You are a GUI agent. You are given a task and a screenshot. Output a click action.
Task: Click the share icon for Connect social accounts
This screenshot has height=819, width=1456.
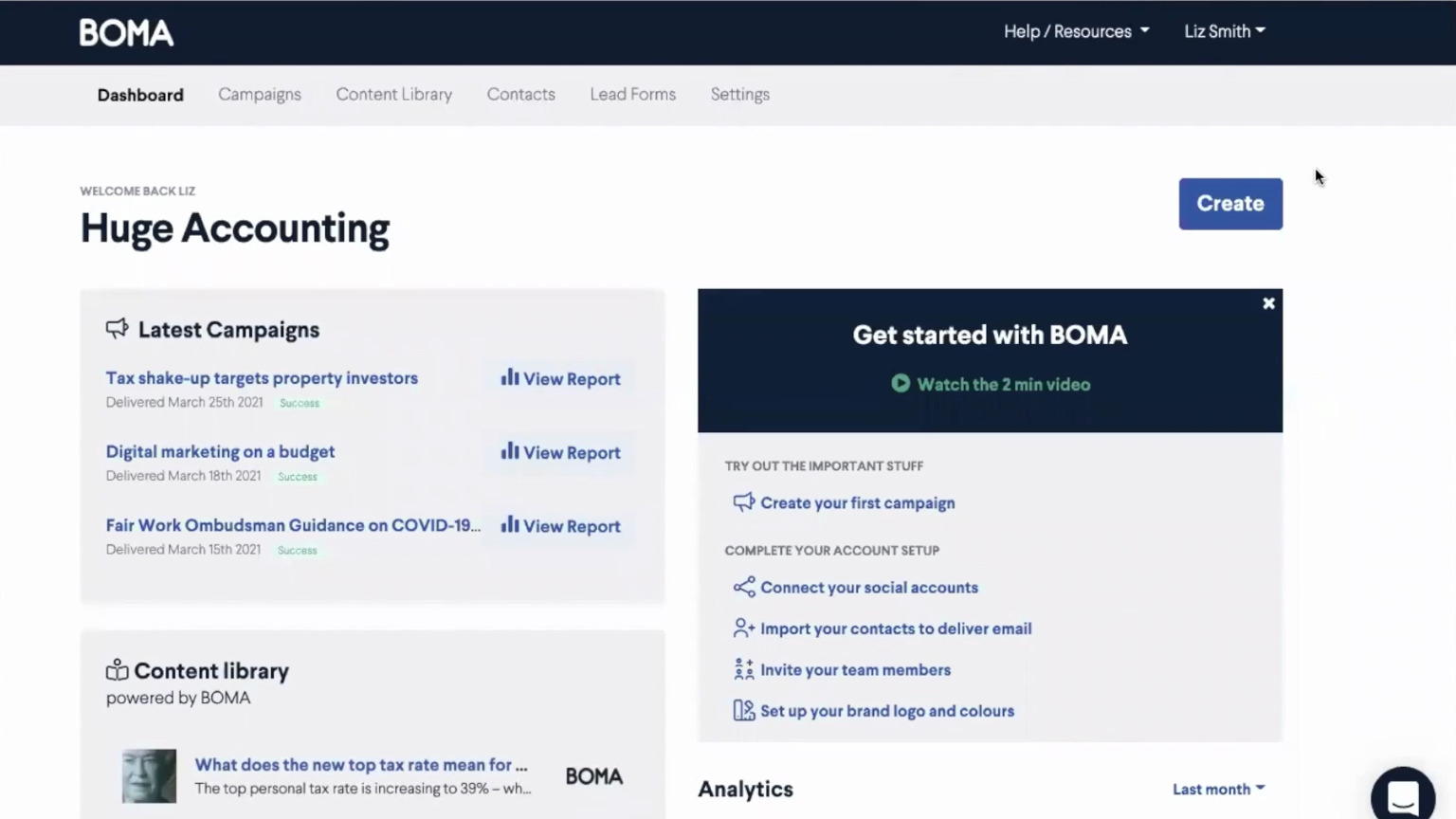tap(744, 587)
